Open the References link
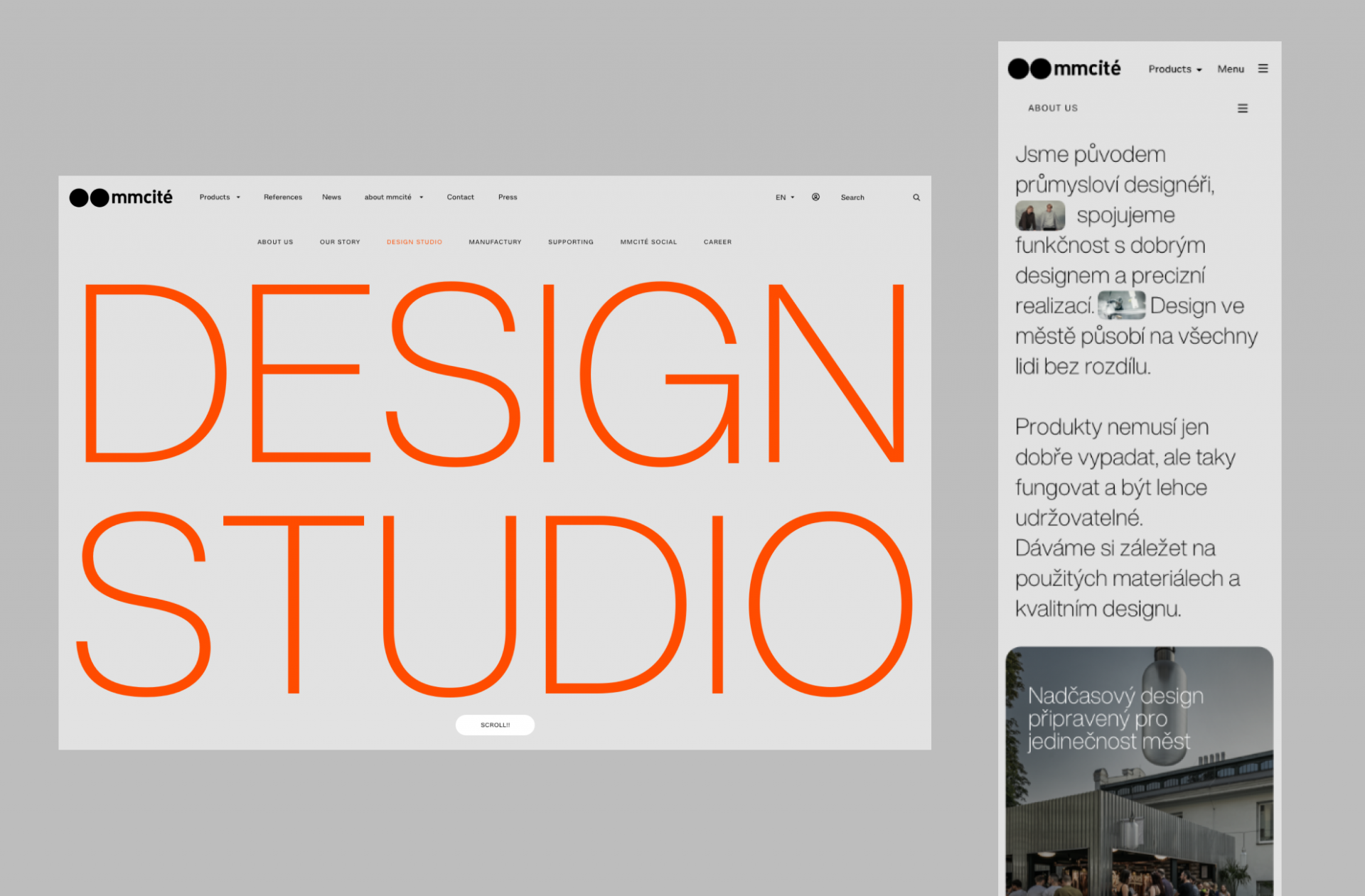The width and height of the screenshot is (1365, 896). (282, 197)
